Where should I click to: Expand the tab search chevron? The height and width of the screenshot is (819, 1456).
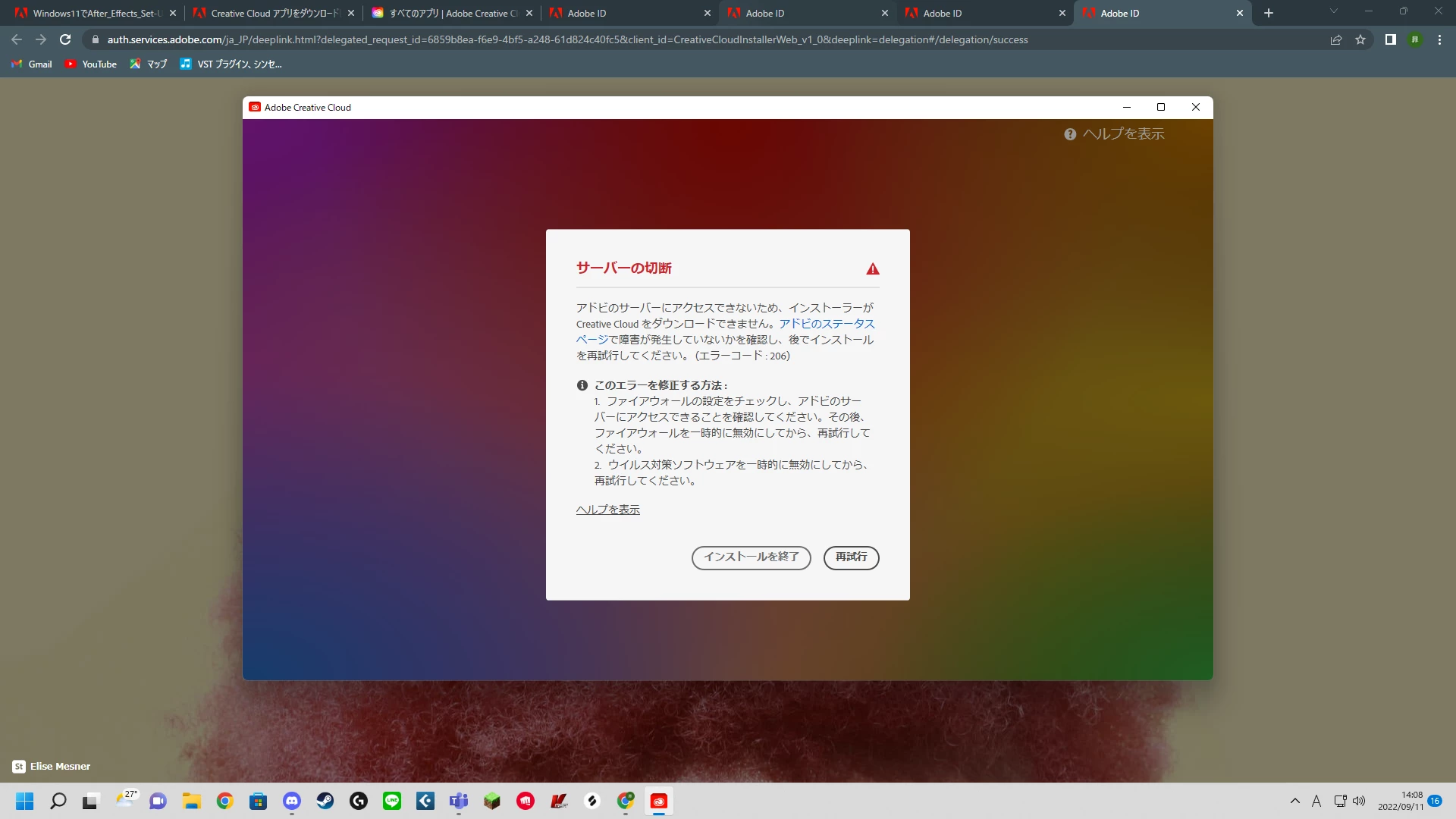(x=1333, y=11)
